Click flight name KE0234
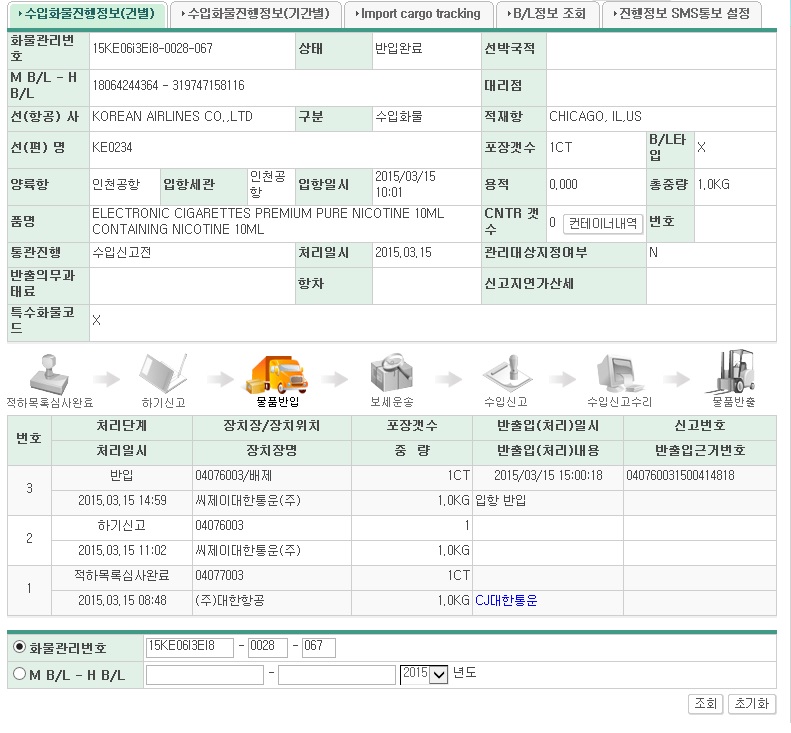The image size is (791, 733). 112,147
